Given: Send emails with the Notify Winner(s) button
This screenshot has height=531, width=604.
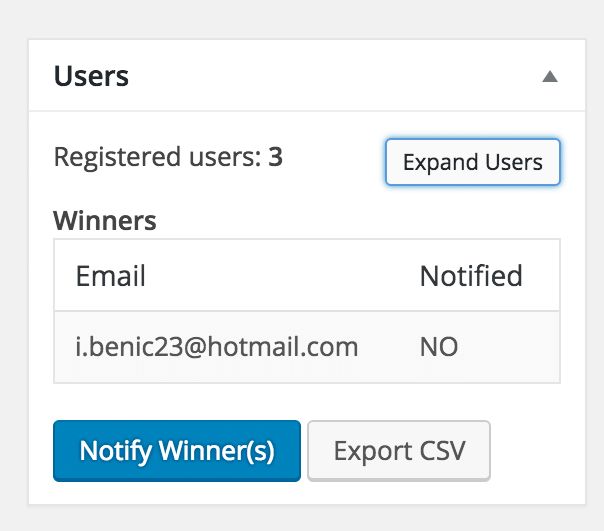Looking at the screenshot, I should [177, 450].
